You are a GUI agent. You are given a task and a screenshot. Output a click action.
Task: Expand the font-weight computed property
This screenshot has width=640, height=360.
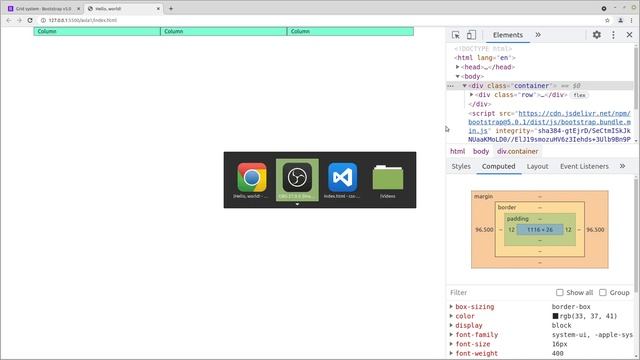451,353
